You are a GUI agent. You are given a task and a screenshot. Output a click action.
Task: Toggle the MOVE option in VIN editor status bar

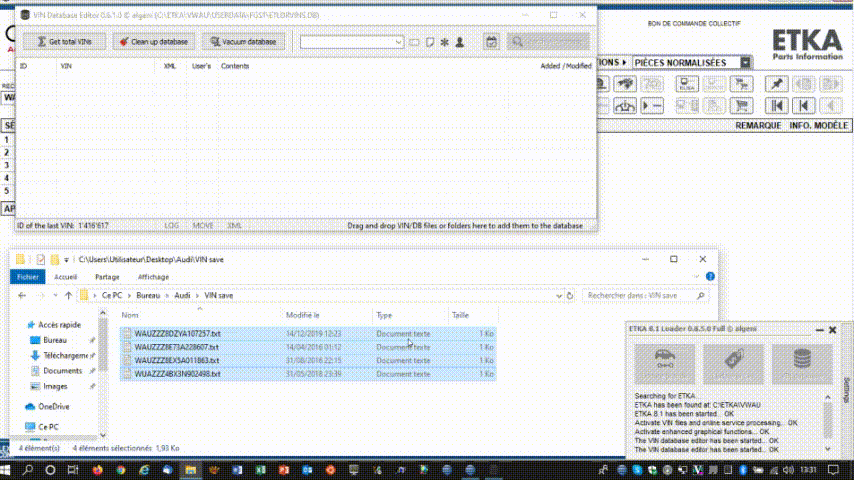pos(203,226)
